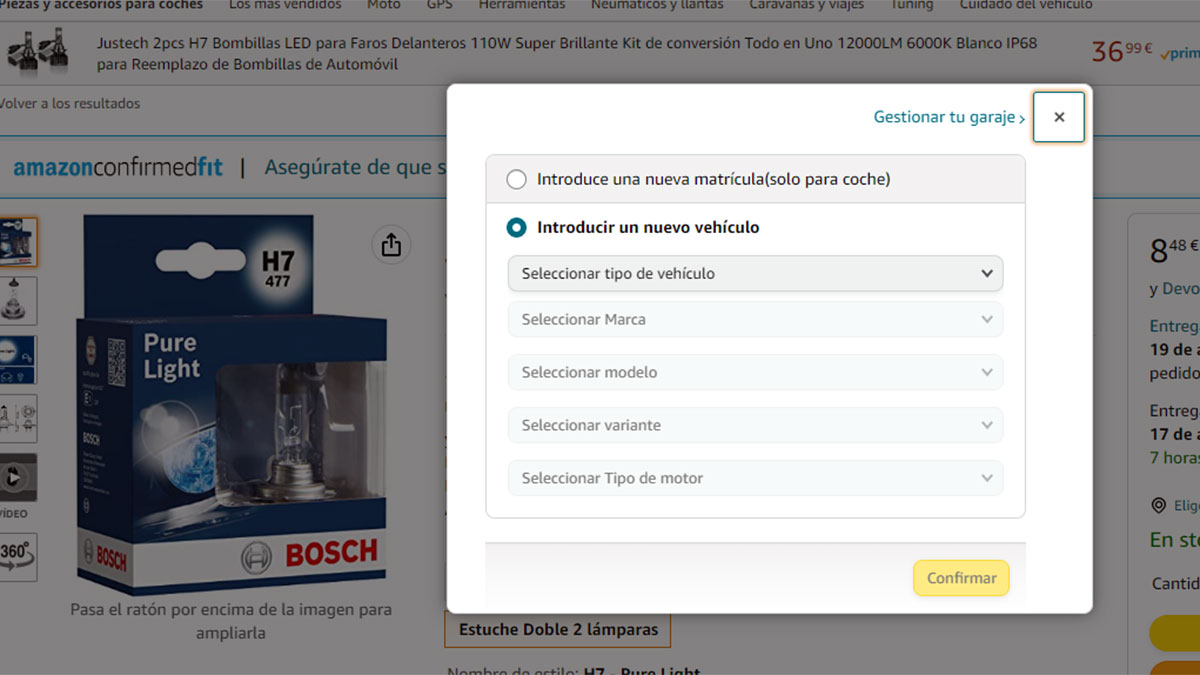Select 'Introducir un nuevo vehículo' radio button
Screen dimensions: 1200x675
pos(516,228)
